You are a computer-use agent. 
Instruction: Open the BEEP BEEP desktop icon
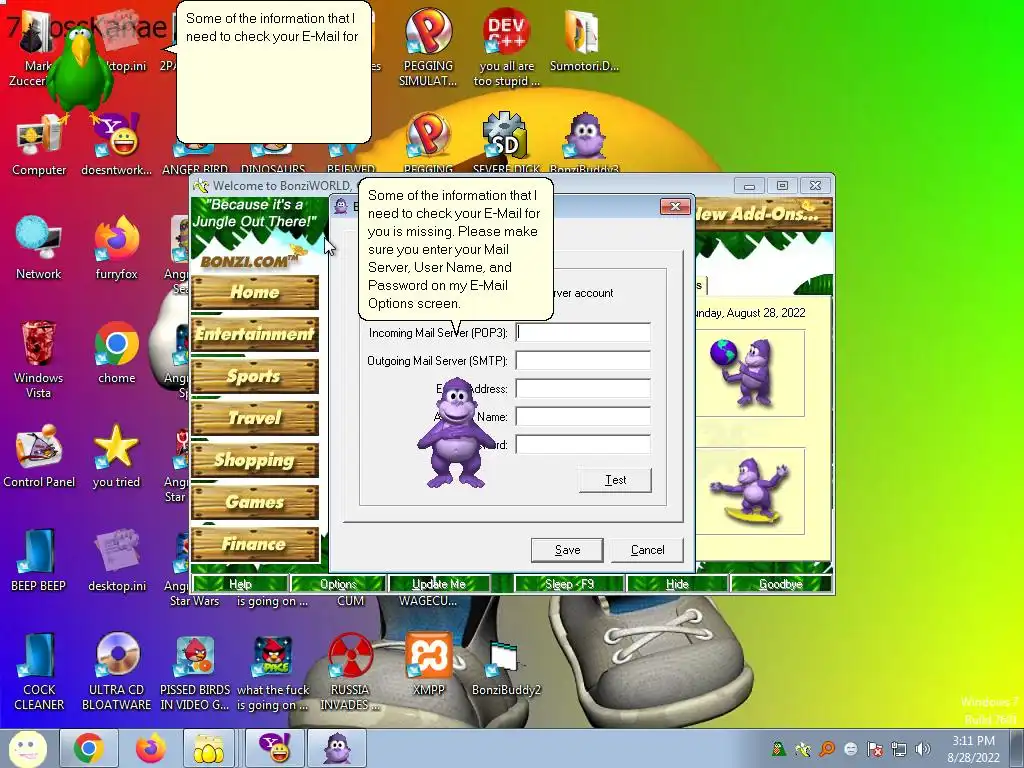click(39, 560)
